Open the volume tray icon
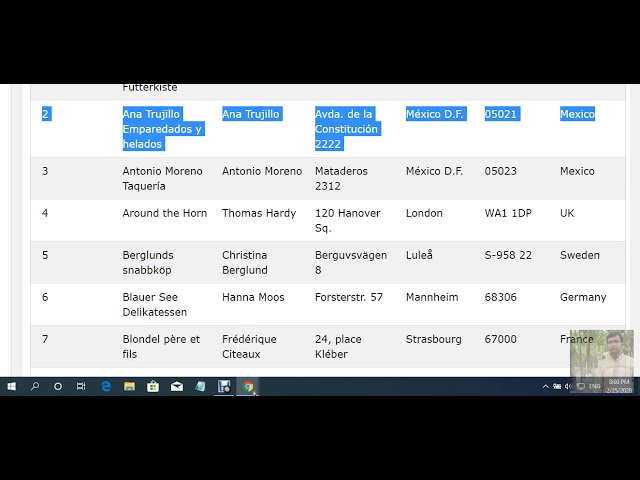The height and width of the screenshot is (480, 640). [x=567, y=386]
